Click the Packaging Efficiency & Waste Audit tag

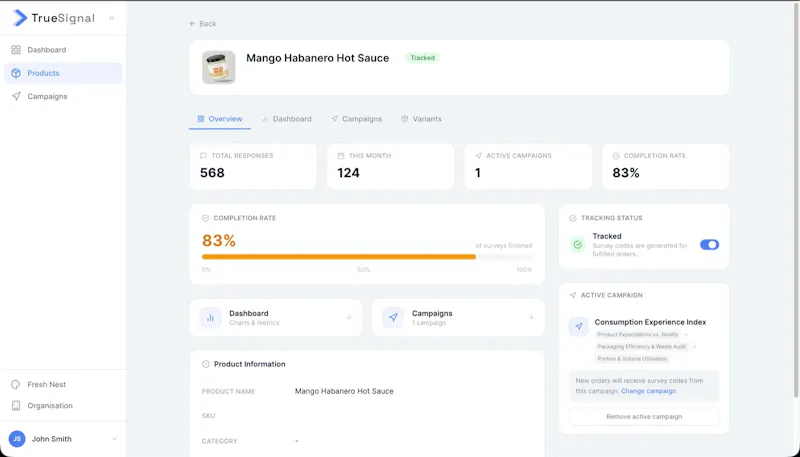pyautogui.click(x=642, y=346)
